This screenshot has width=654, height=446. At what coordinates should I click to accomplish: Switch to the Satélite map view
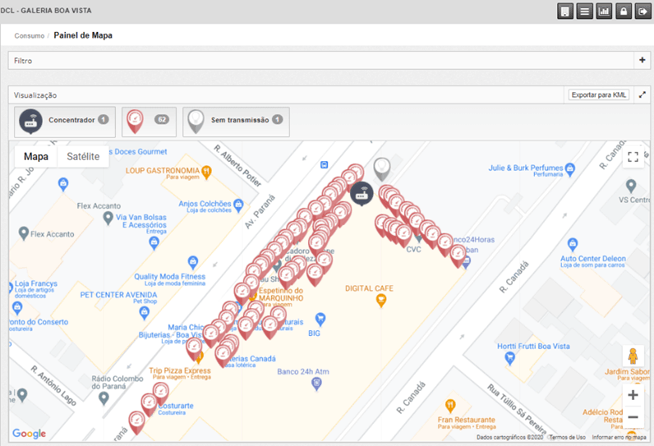pos(83,157)
